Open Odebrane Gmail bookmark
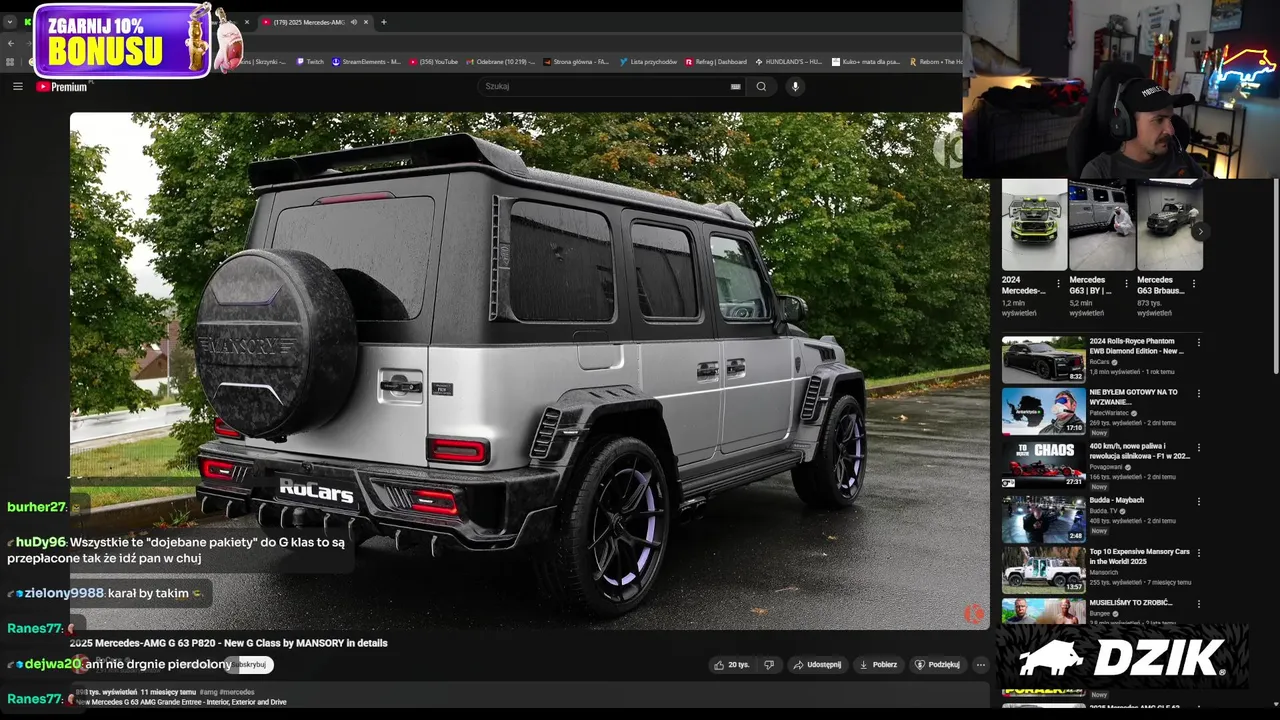The width and height of the screenshot is (1280, 720). 500,62
